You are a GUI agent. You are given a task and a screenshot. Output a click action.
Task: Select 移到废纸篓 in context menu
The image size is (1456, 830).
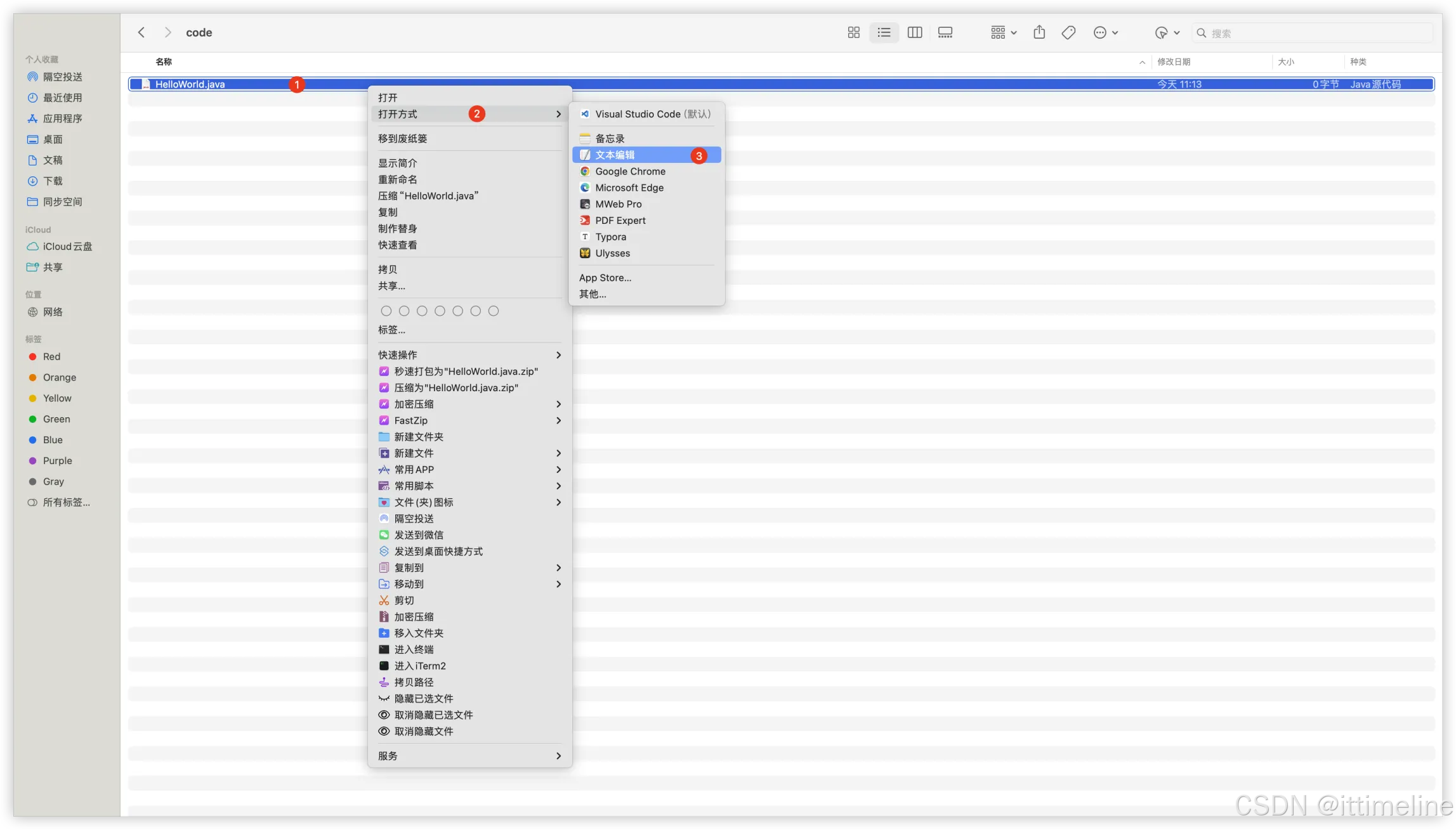coord(402,138)
